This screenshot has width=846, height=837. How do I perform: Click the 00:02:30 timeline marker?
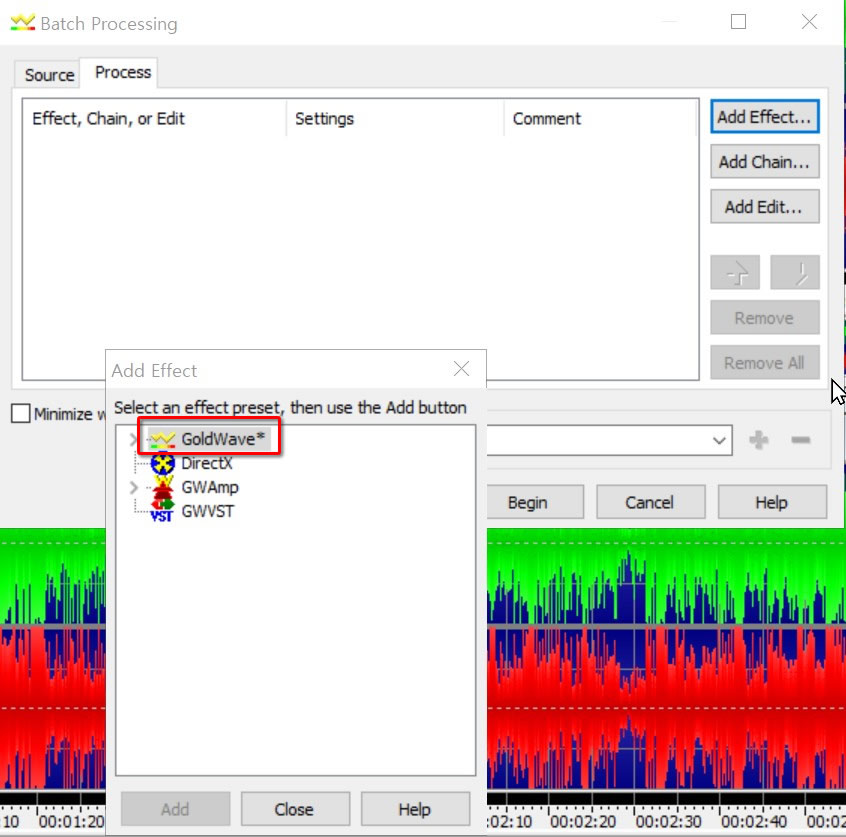668,821
